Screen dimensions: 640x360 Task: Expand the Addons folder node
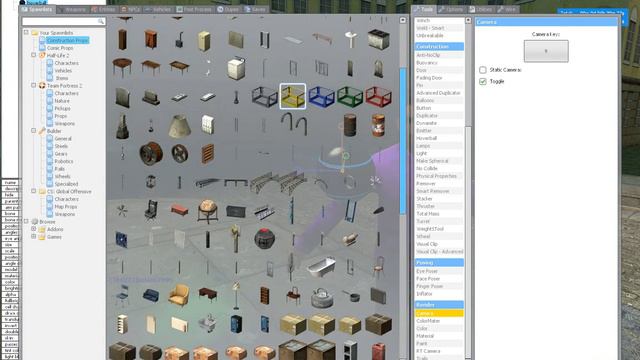click(x=33, y=229)
